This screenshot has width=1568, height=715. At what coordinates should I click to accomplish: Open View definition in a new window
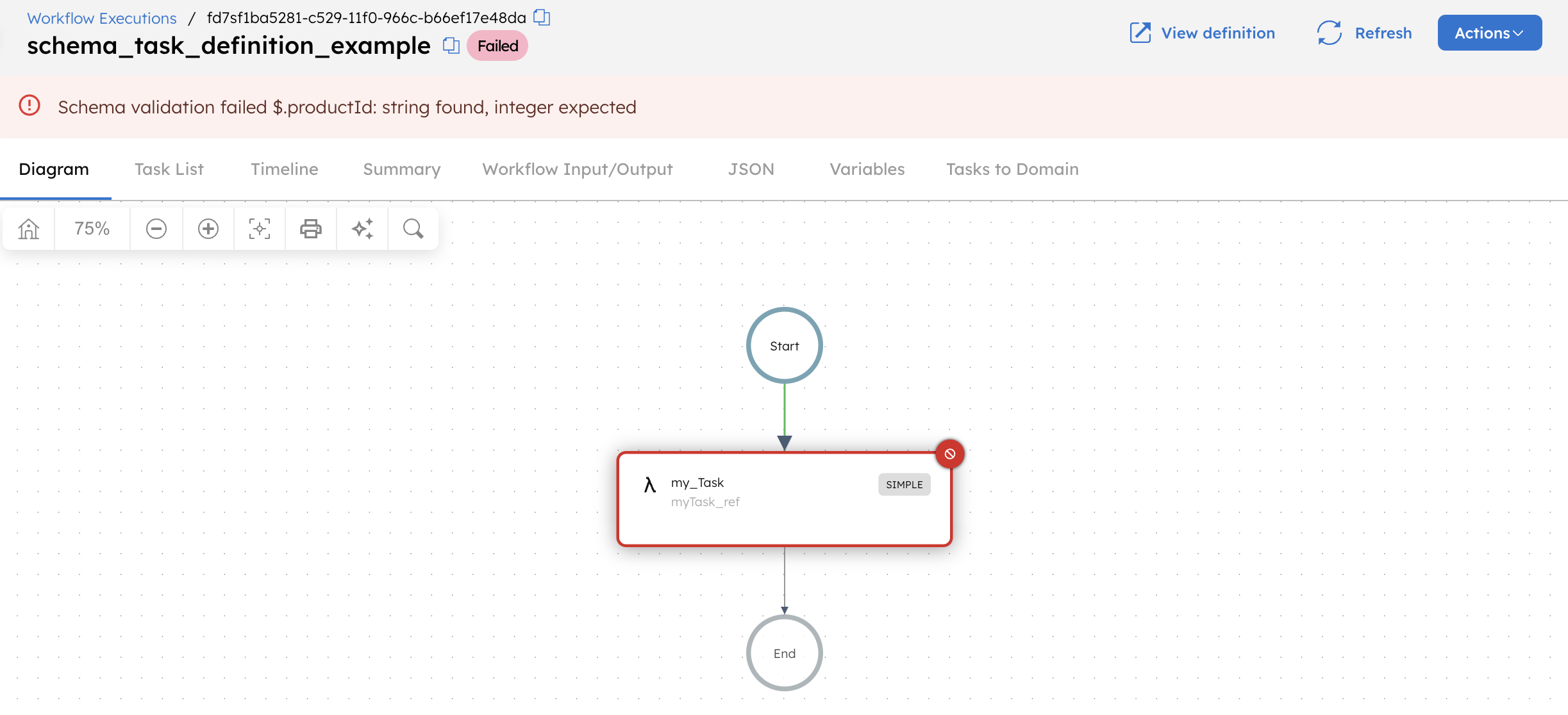(x=1202, y=33)
